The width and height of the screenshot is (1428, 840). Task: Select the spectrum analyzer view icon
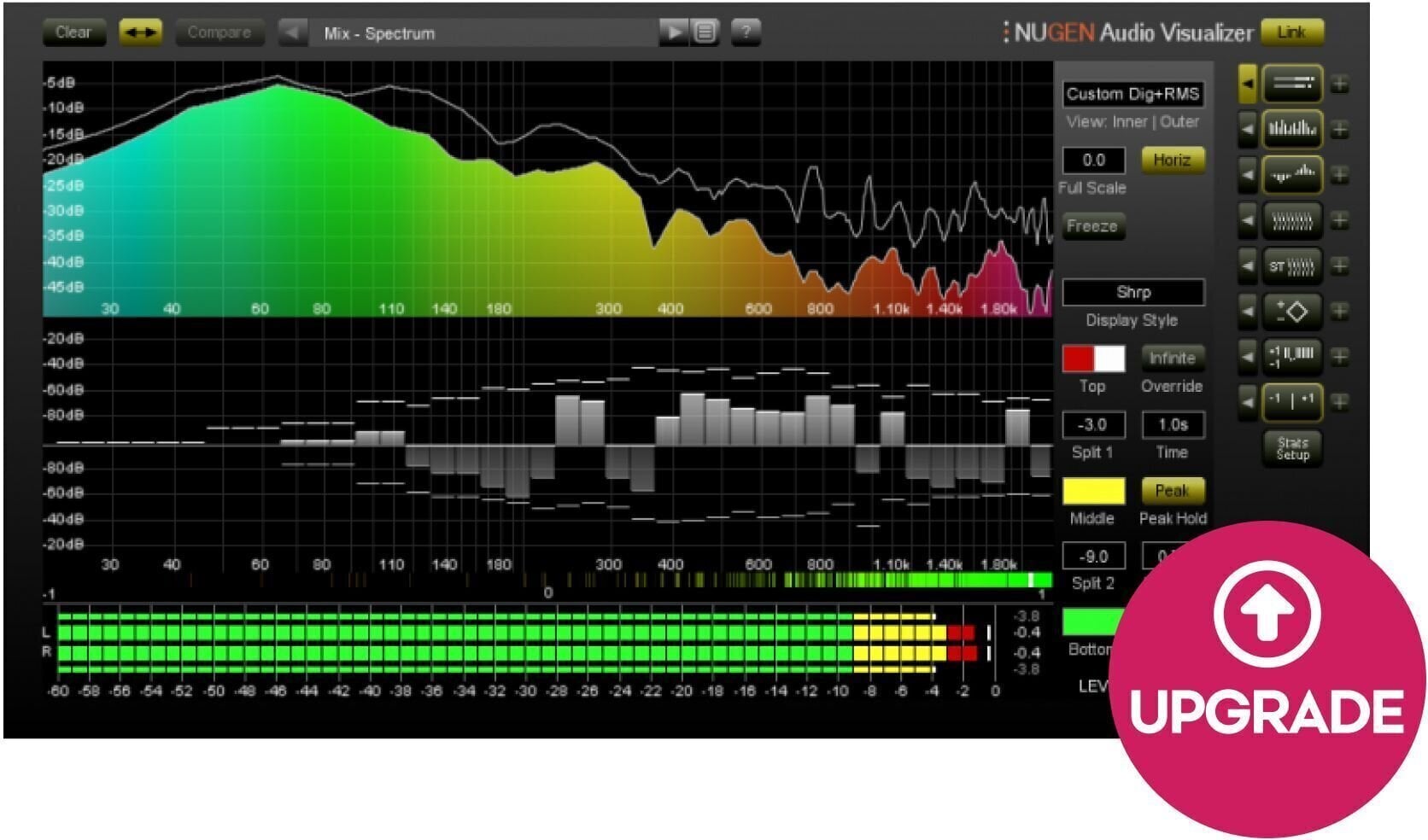click(1292, 130)
